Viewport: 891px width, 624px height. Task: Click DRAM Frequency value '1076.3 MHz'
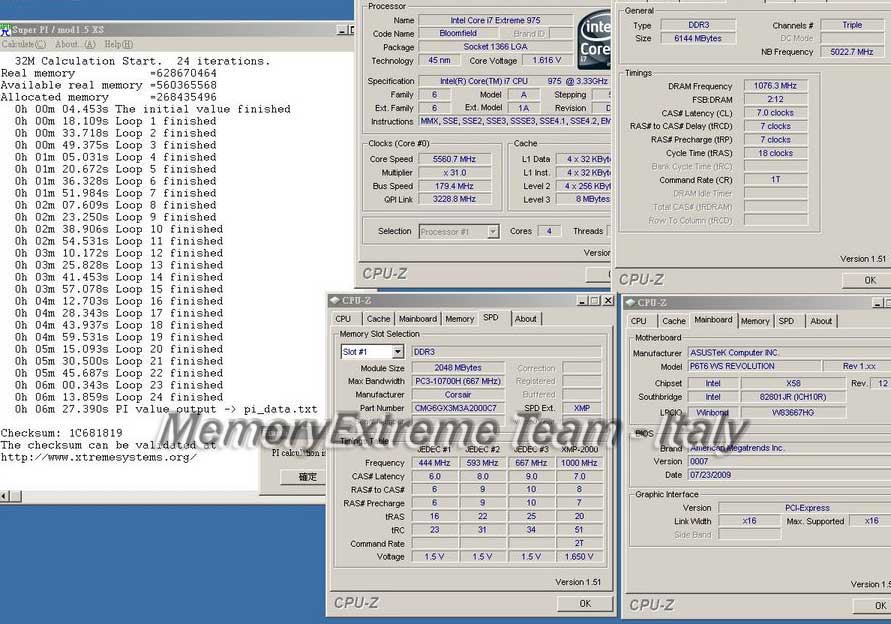click(x=776, y=86)
